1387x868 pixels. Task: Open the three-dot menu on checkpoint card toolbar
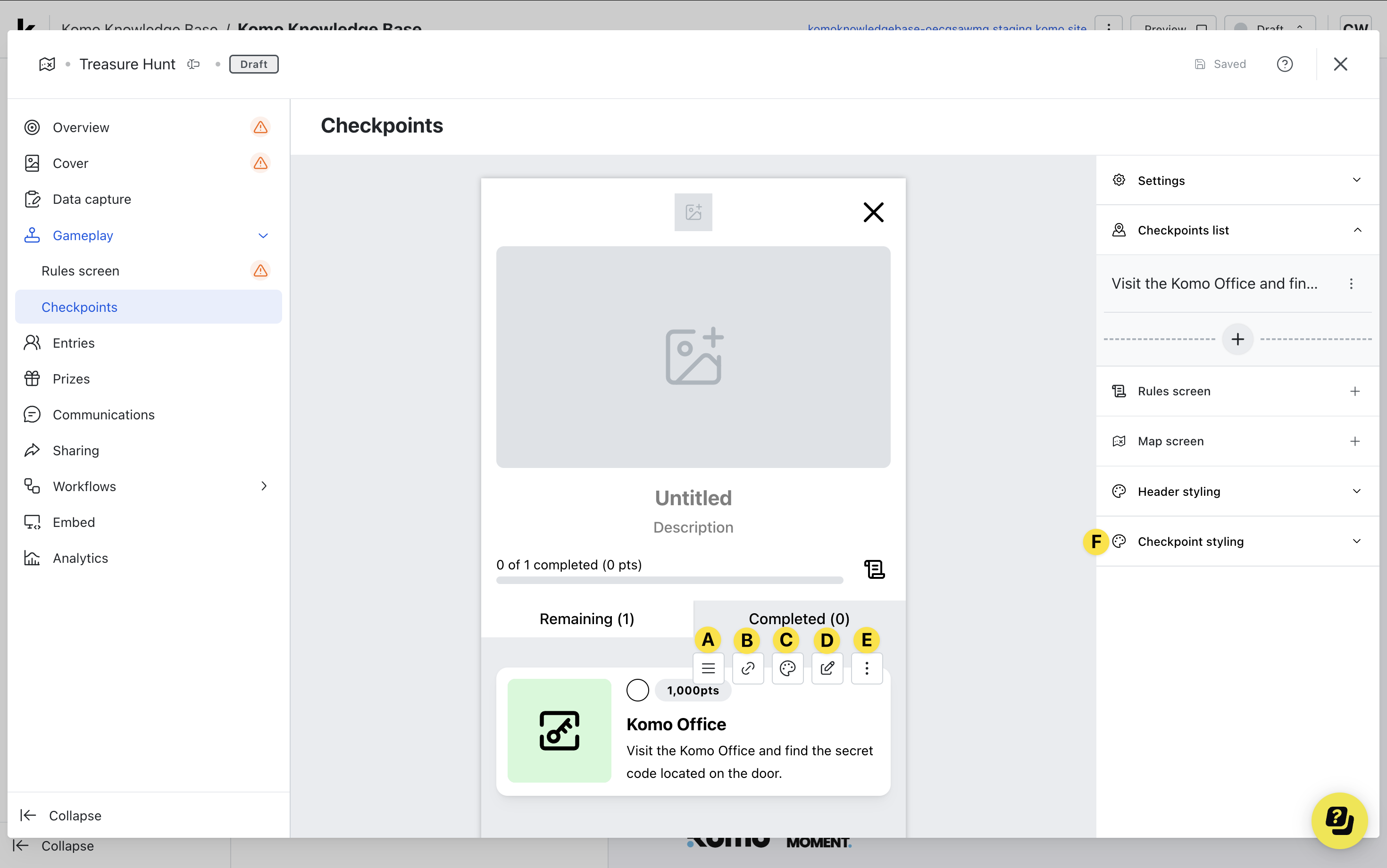click(x=866, y=668)
